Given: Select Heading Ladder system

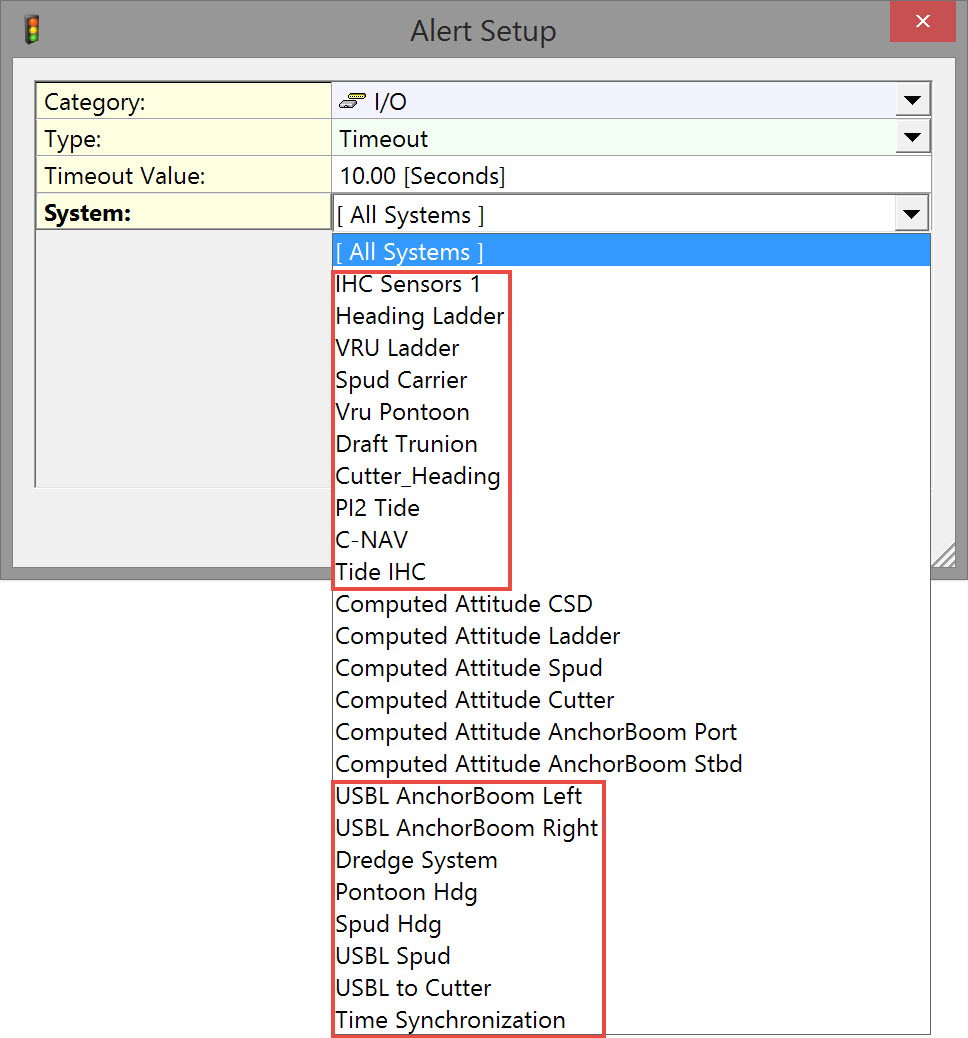Looking at the screenshot, I should (x=420, y=317).
